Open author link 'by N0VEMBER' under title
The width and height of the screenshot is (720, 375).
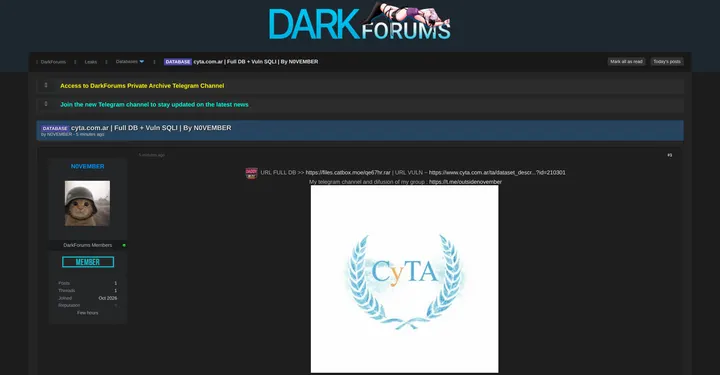pos(56,134)
